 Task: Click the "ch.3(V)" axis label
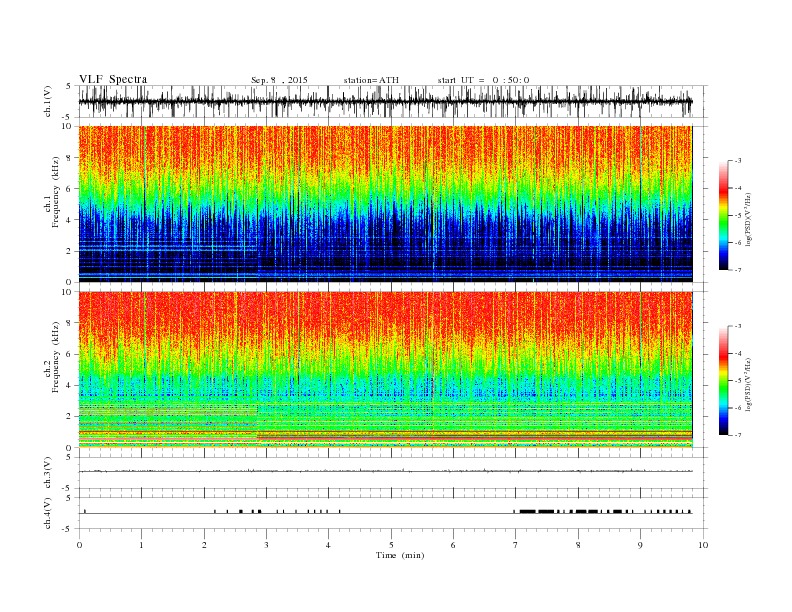48,473
